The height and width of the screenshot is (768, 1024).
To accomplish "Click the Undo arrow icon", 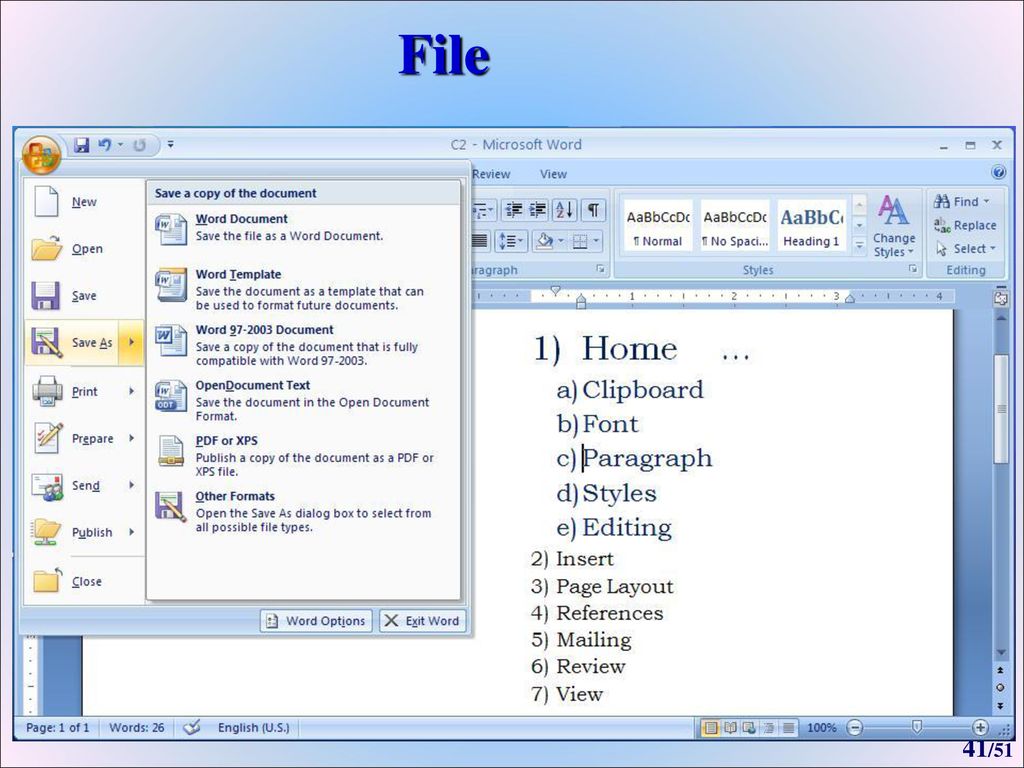I will tap(104, 145).
